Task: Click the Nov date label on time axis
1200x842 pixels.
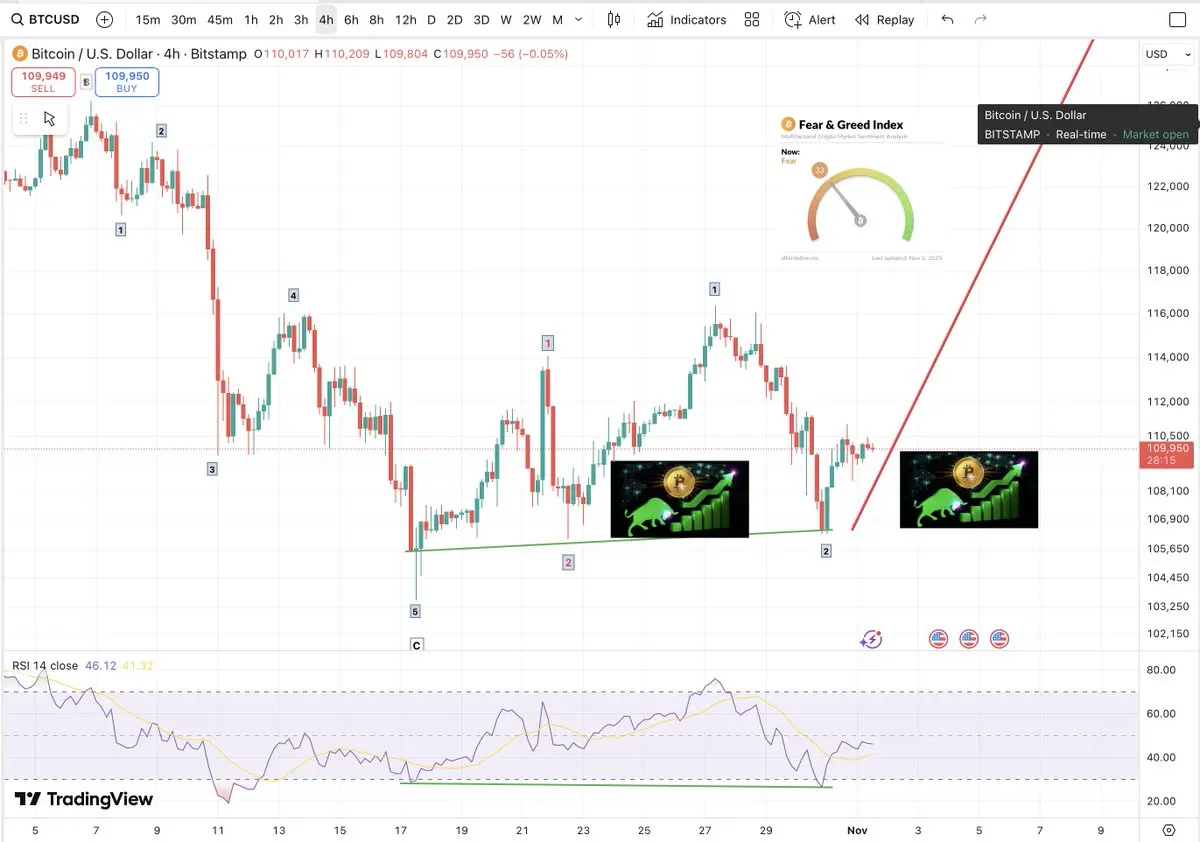Action: pyautogui.click(x=857, y=830)
